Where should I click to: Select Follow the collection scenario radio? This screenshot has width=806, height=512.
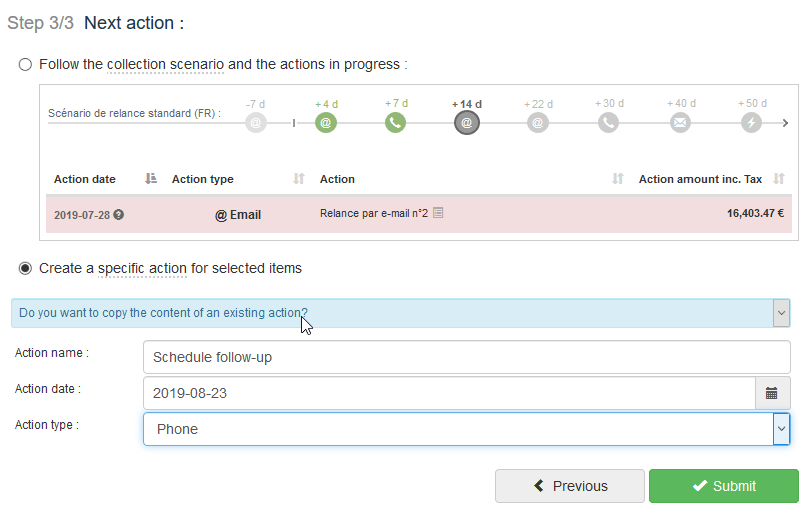click(x=25, y=64)
